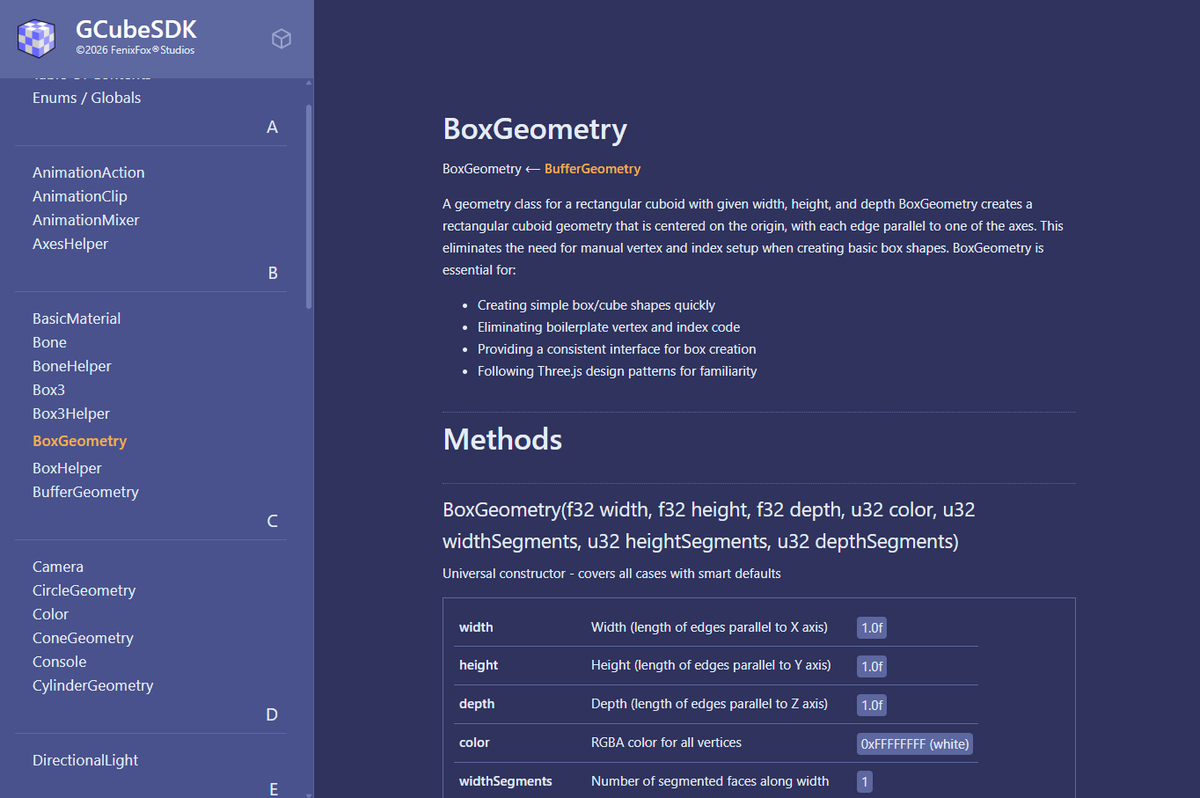Click the 0xFFFFFFFF (white) default value
The height and width of the screenshot is (798, 1200).
(915, 744)
